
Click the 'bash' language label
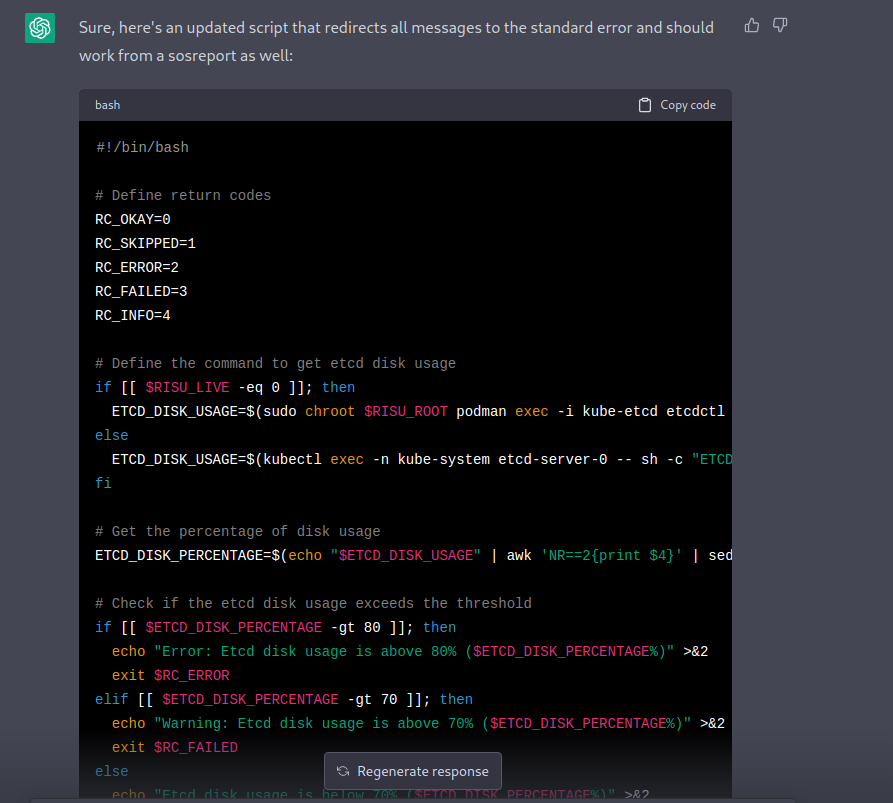[x=108, y=105]
